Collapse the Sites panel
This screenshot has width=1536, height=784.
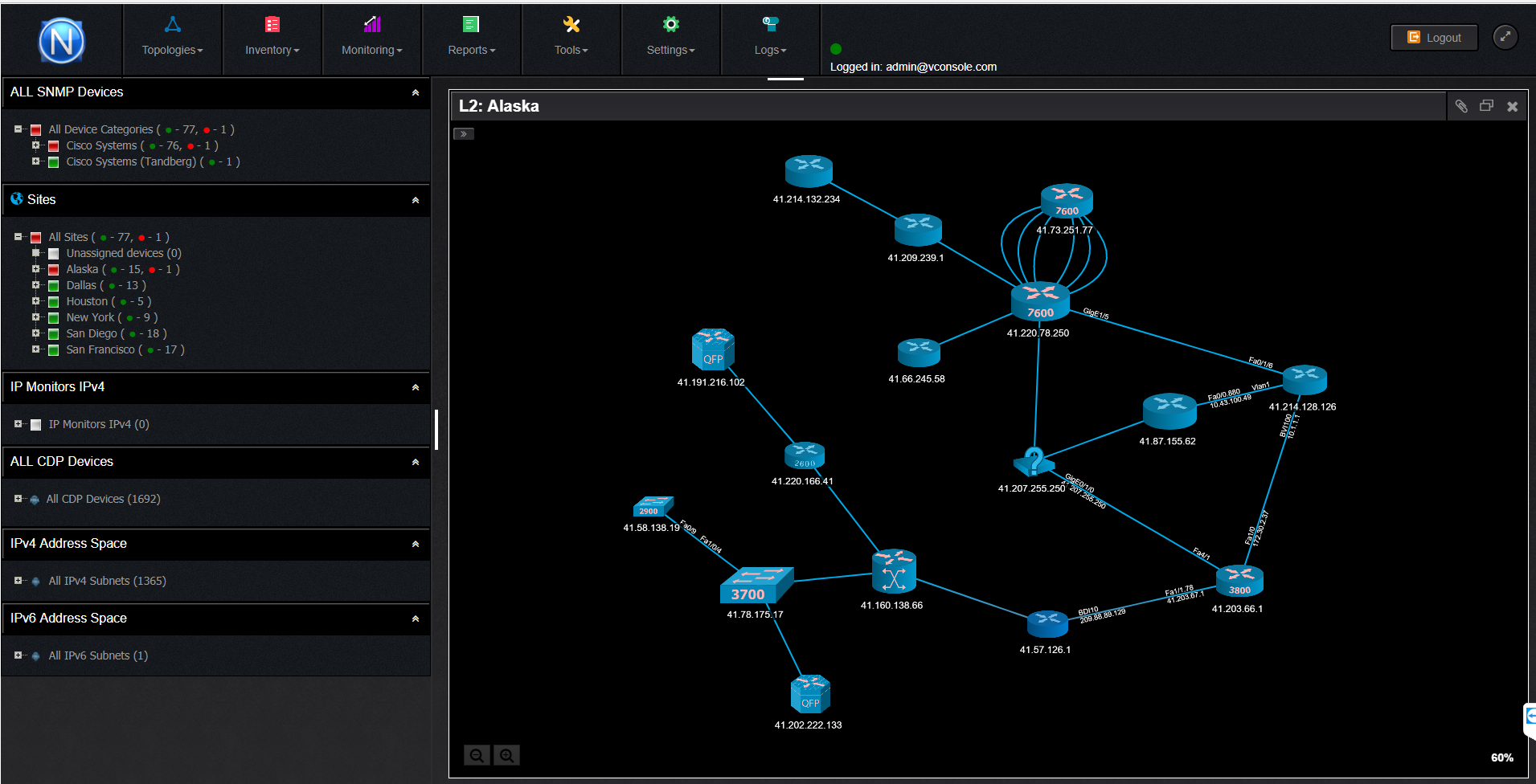[416, 200]
